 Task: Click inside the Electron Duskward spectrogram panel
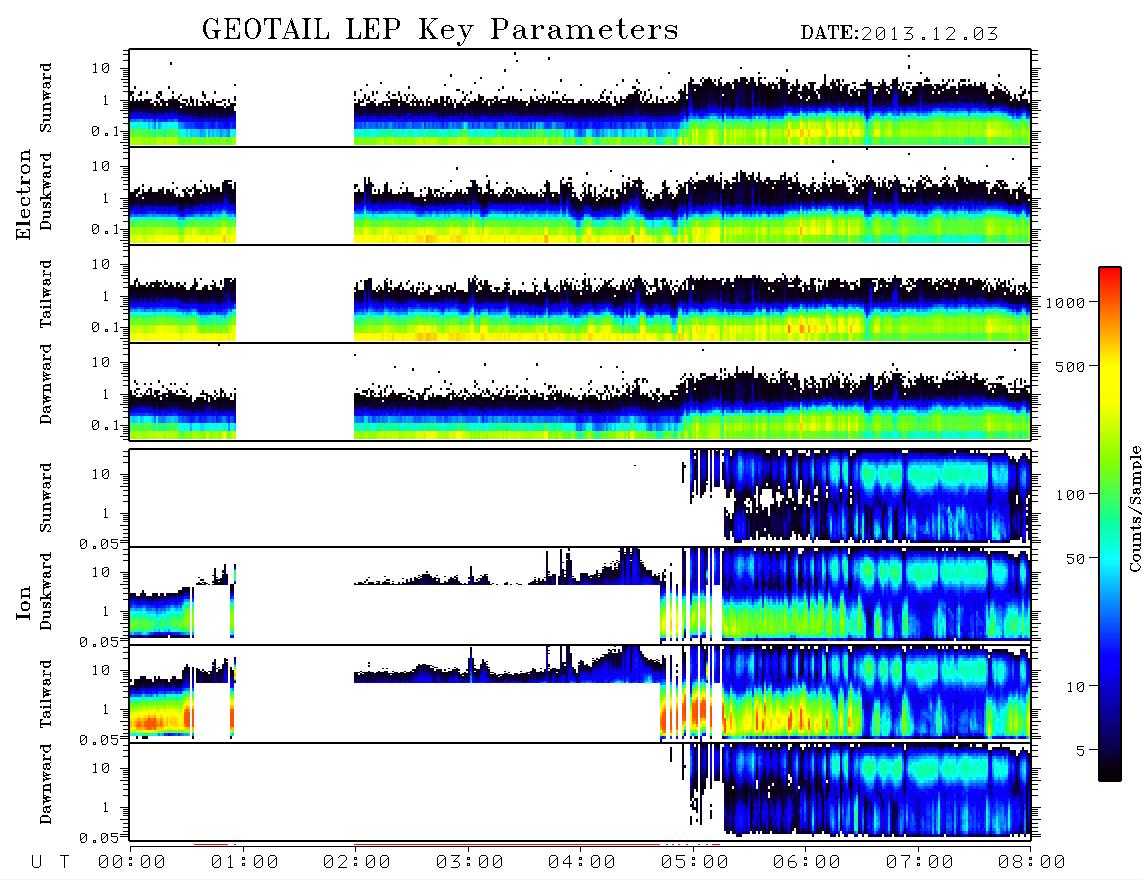click(580, 195)
